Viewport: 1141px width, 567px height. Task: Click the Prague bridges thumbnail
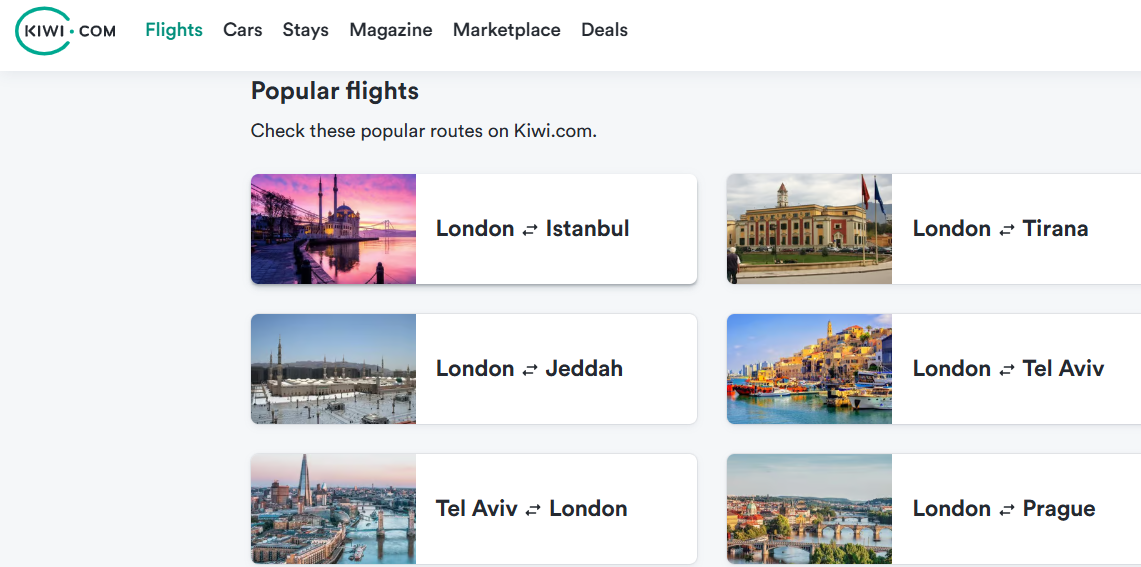tap(809, 509)
